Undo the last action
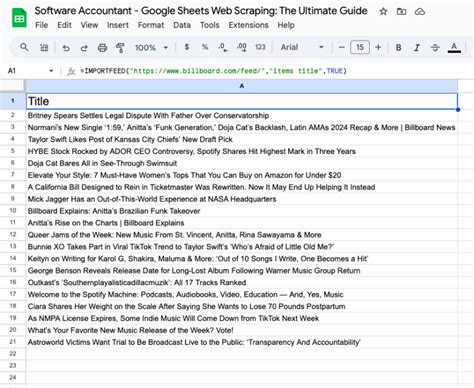The image size is (474, 388). [x=66, y=48]
